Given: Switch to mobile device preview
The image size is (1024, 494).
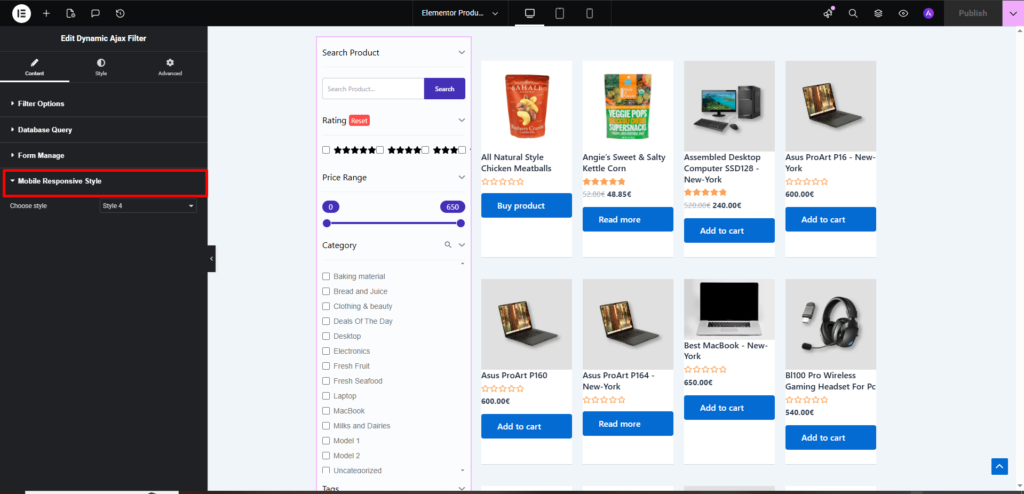Looking at the screenshot, I should pyautogui.click(x=589, y=13).
